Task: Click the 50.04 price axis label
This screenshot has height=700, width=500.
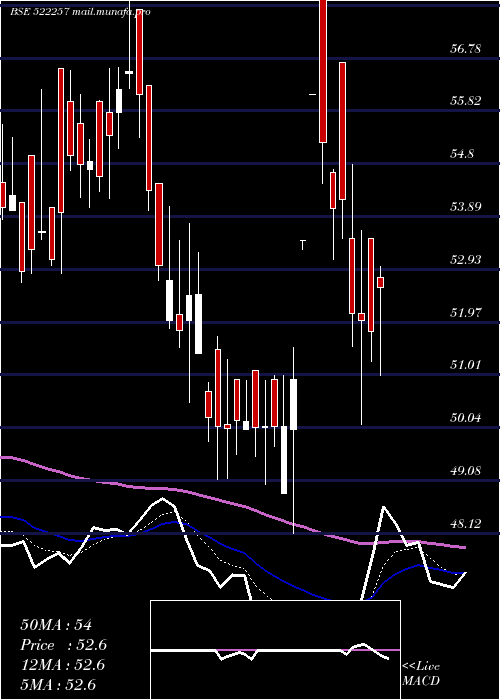Action: point(466,418)
